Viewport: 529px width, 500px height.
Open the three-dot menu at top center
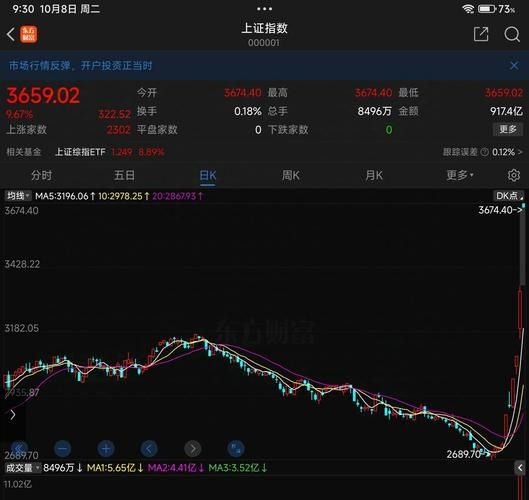[x=264, y=9]
